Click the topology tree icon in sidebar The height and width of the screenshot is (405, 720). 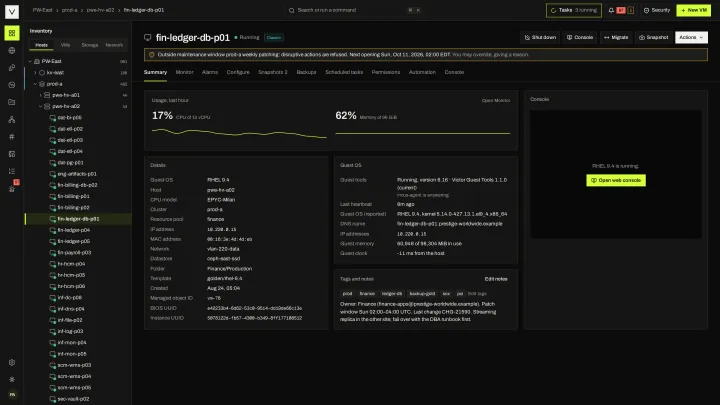pos(12,119)
